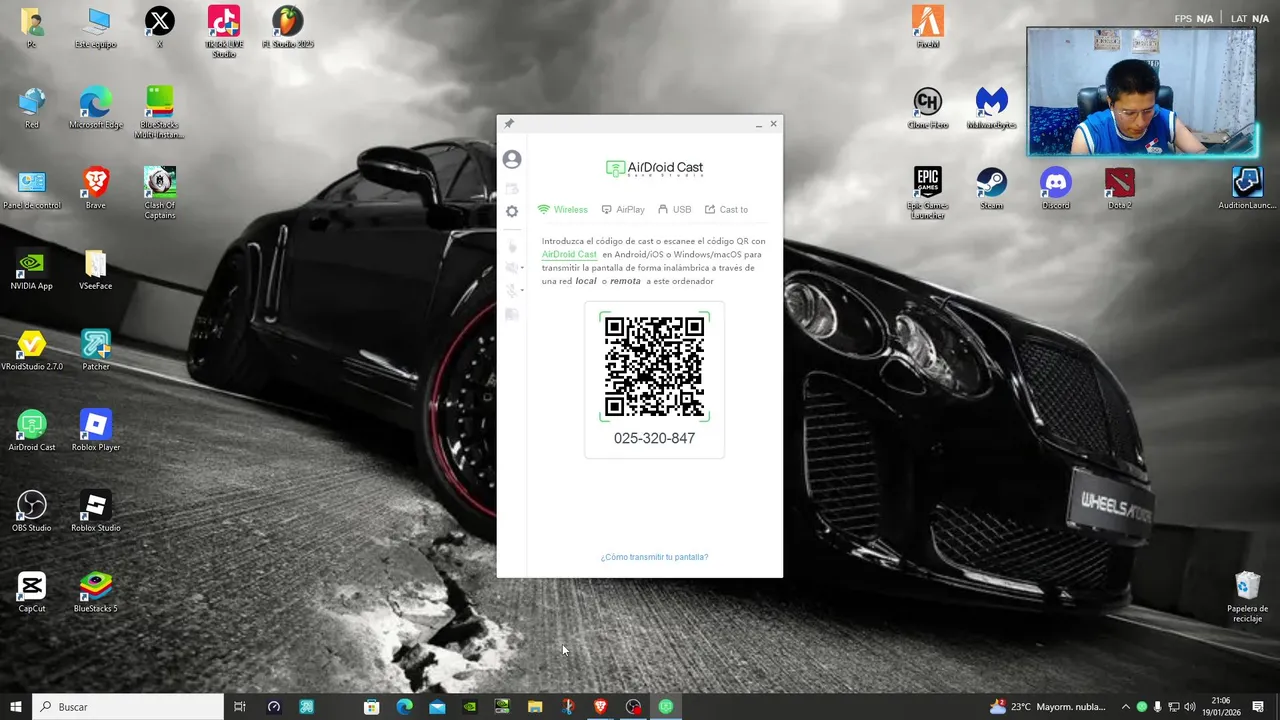Select the AuditionLauncher desktop icon

point(1248,189)
